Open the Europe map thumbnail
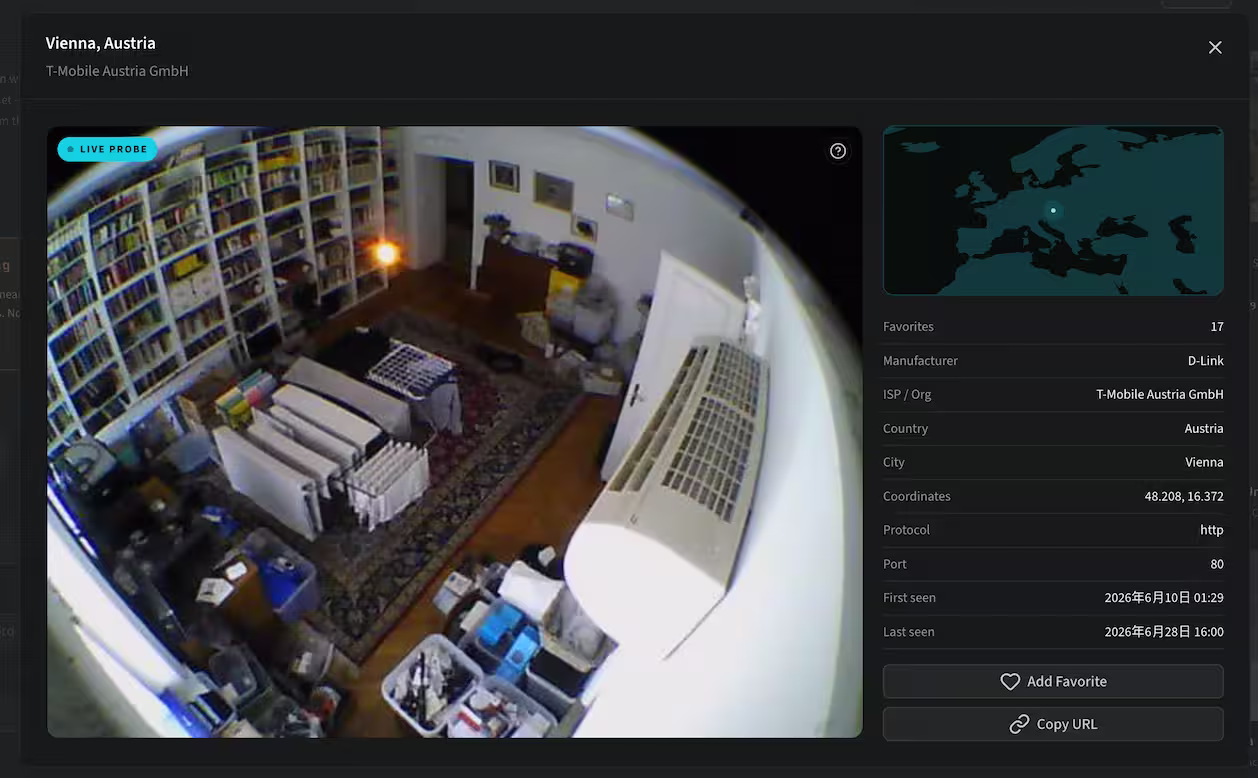Viewport: 1258px width, 778px height. (1053, 210)
